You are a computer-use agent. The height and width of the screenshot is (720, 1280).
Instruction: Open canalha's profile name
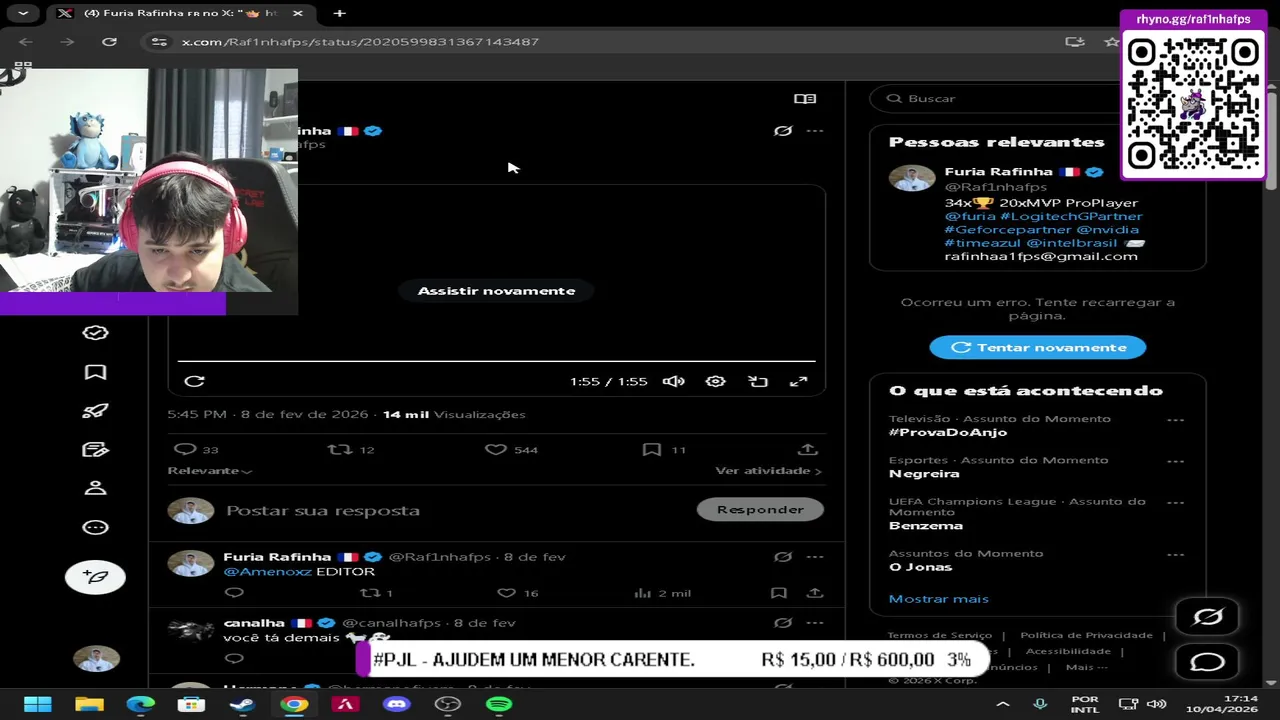click(x=254, y=623)
